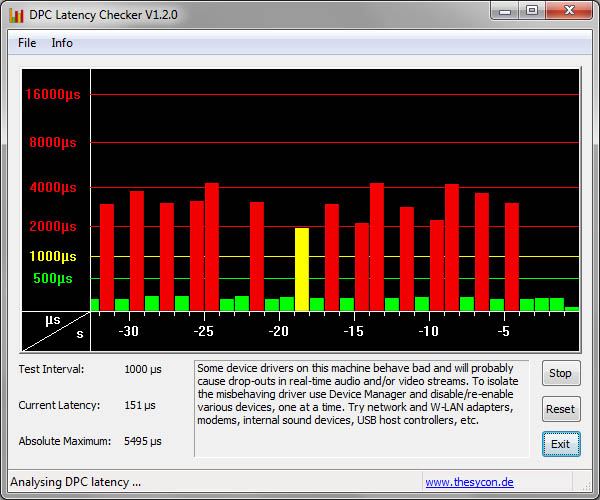Click the Analysing DPC latency status text
The height and width of the screenshot is (500, 600).
76,482
